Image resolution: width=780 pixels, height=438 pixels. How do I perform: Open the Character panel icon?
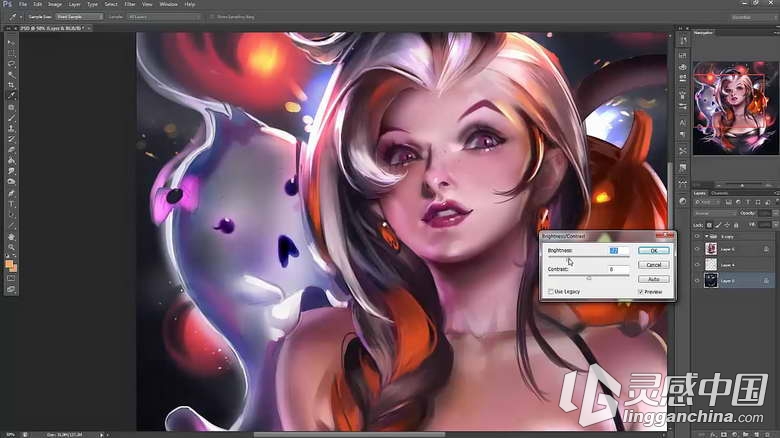pyautogui.click(x=682, y=122)
